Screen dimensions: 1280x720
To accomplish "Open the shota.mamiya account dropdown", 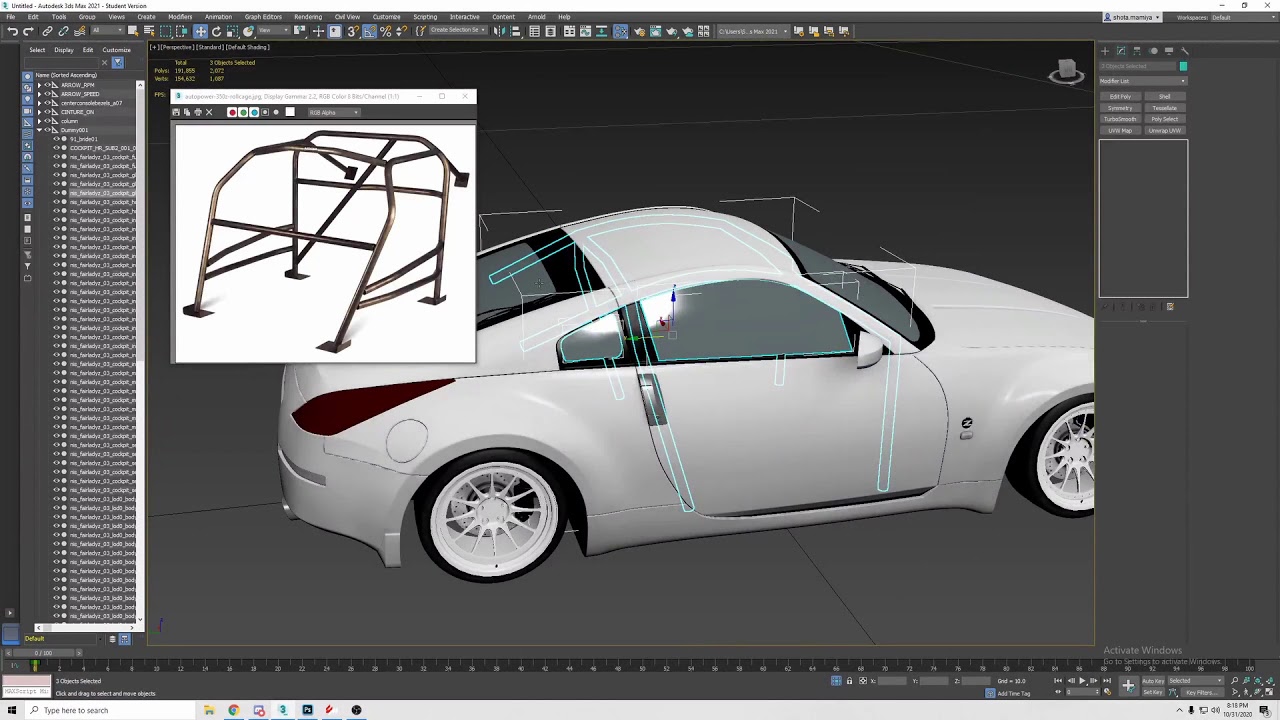I will [1132, 17].
